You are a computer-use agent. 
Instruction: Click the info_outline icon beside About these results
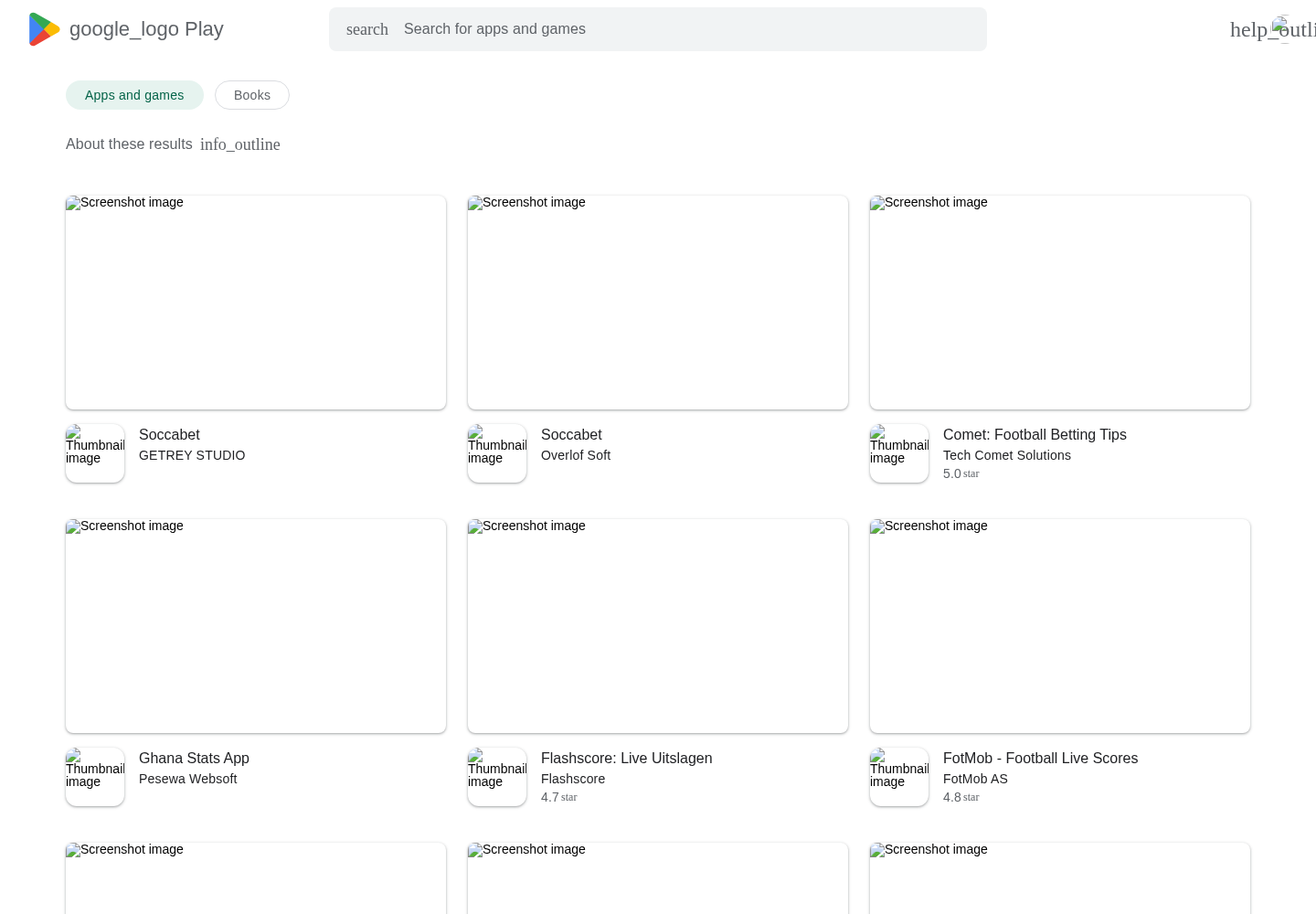point(240,144)
